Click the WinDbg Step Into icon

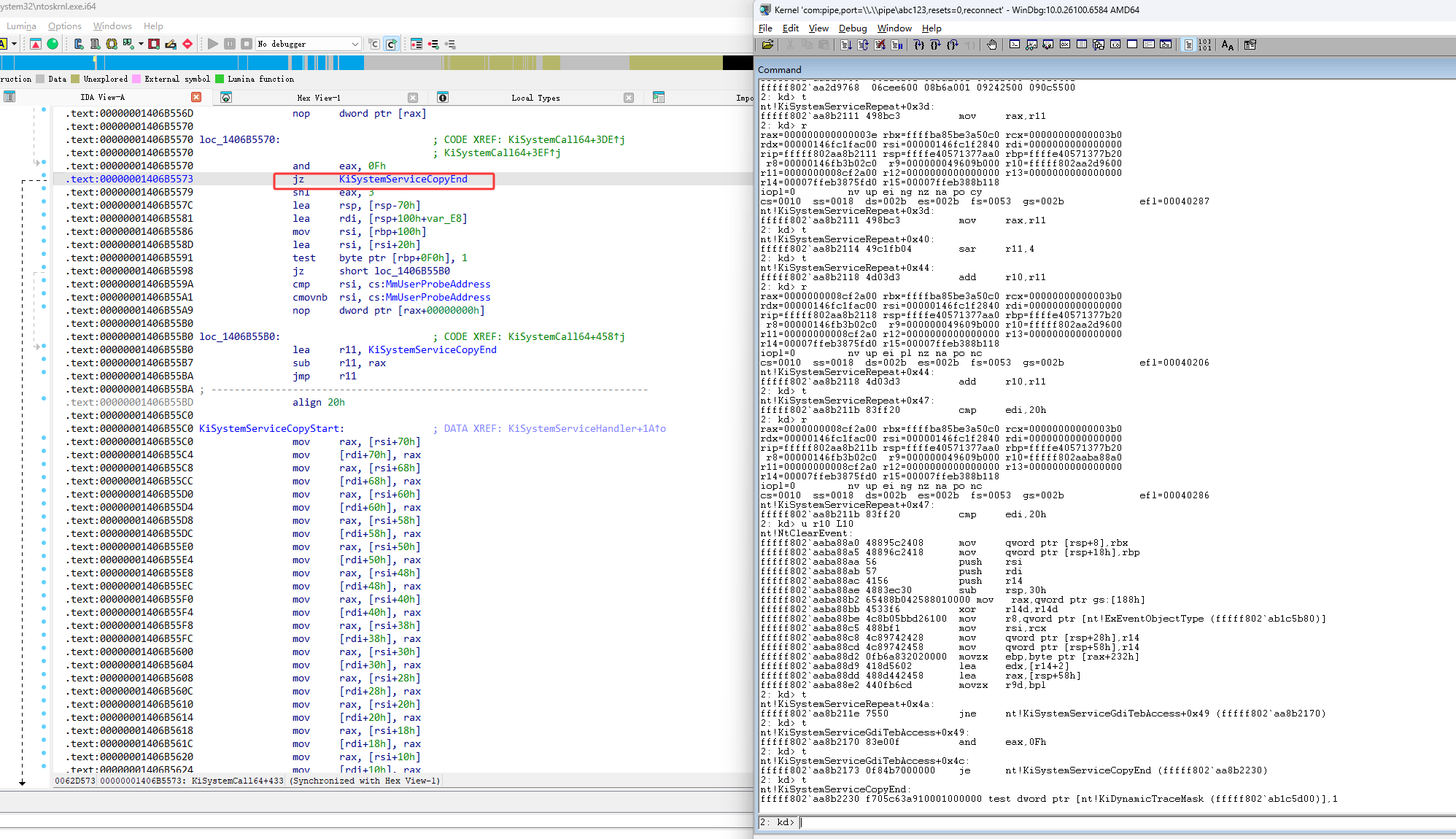pyautogui.click(x=919, y=45)
